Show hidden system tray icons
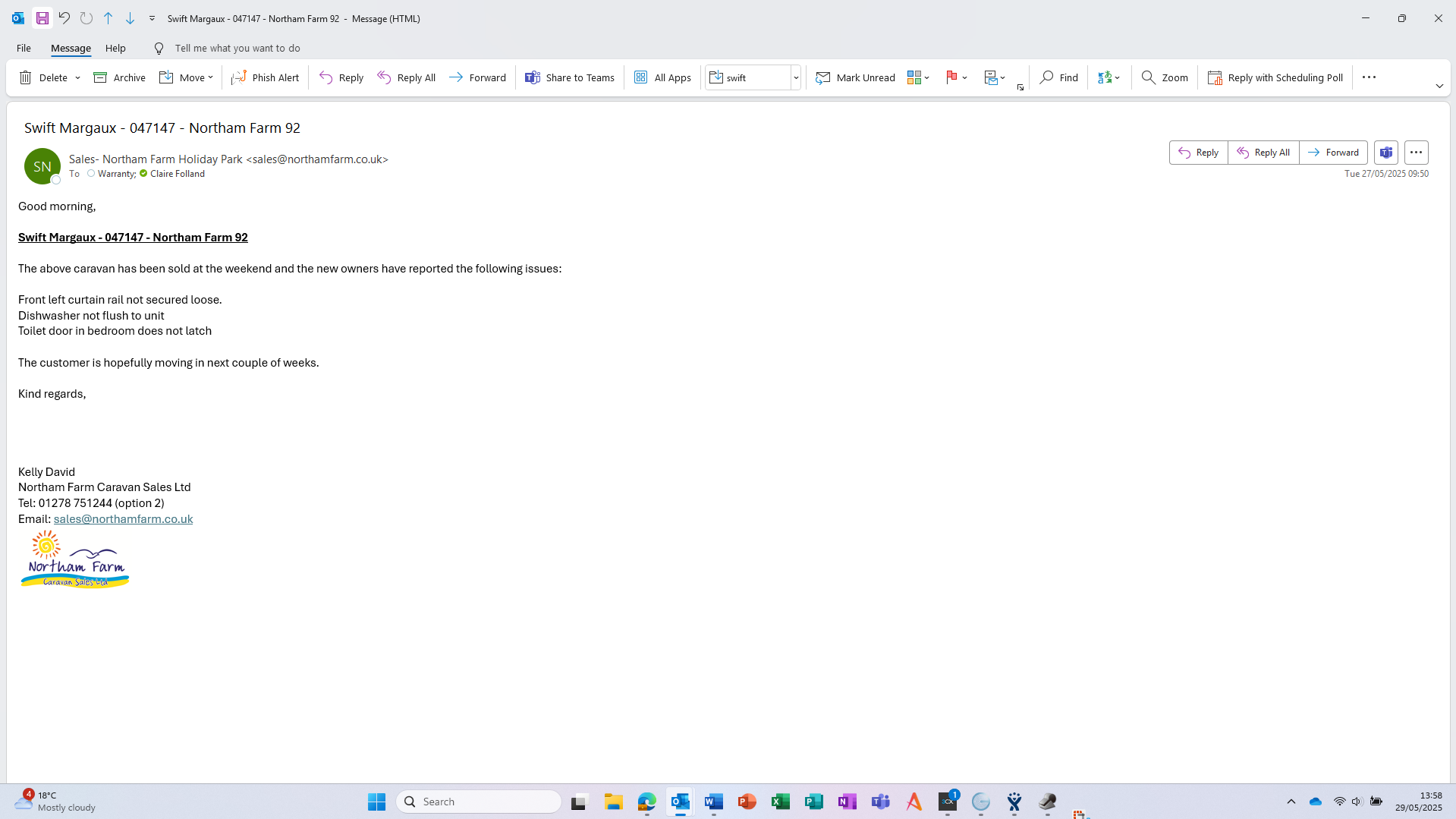Screen dimensions: 1456x819 point(1291,802)
